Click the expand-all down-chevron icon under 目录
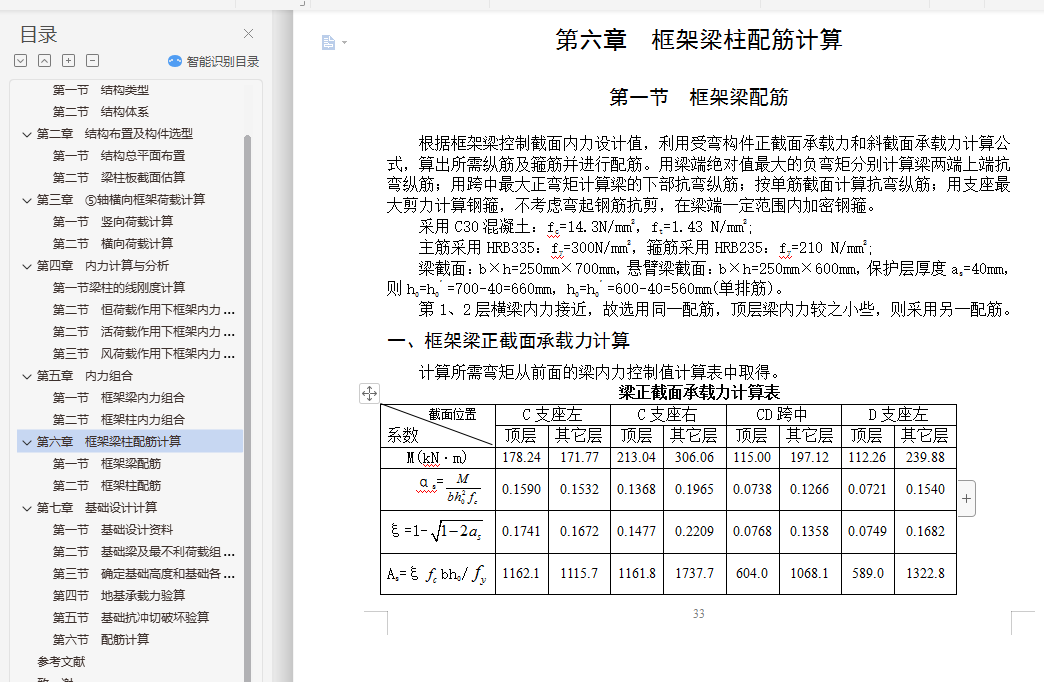Viewport: 1044px width, 682px height. tap(21, 61)
